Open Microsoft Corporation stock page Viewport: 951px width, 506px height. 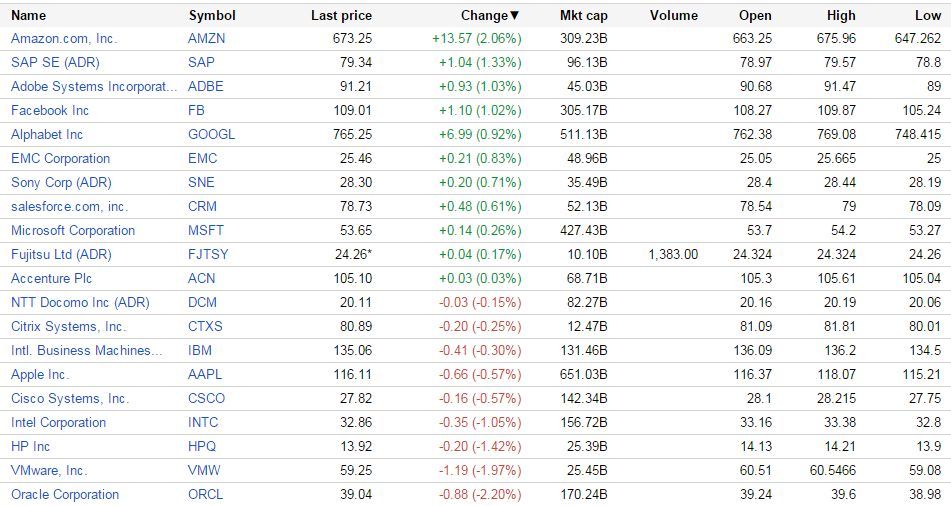(x=73, y=230)
